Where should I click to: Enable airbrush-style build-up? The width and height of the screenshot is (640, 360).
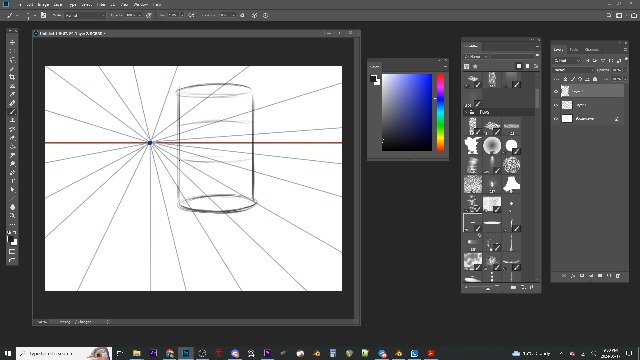click(191, 16)
